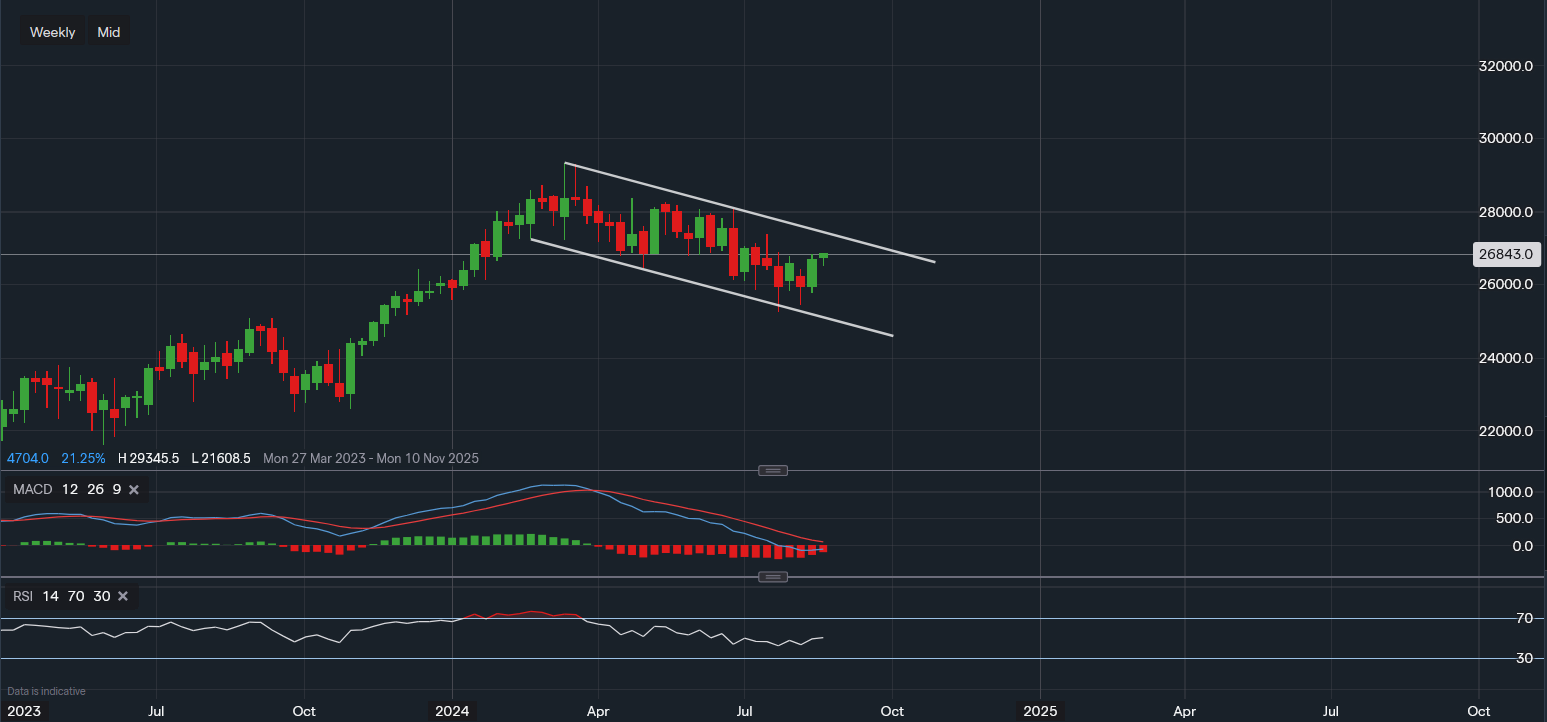
Task: Click the date range text below the chart
Action: tap(371, 458)
